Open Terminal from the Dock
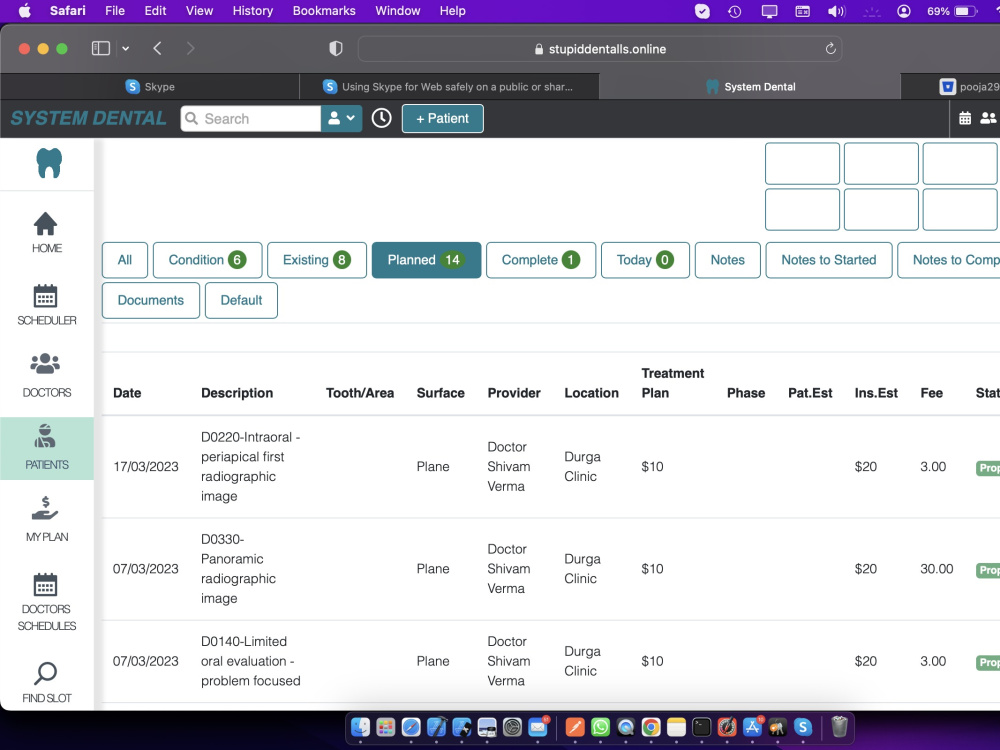The height and width of the screenshot is (750, 1000). click(x=702, y=727)
